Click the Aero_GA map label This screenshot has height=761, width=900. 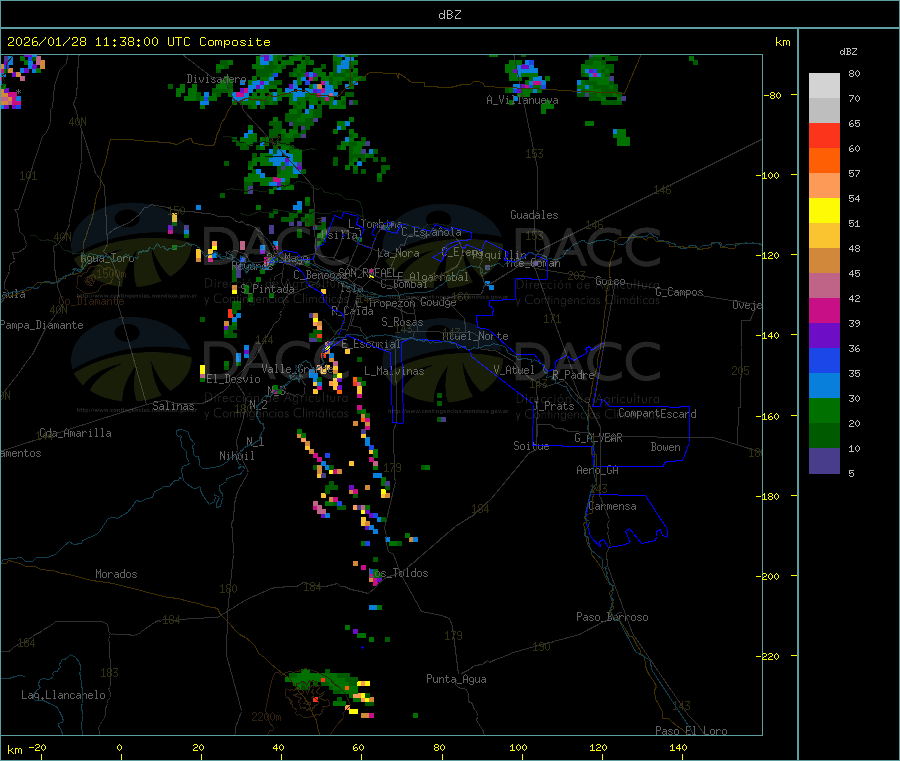[597, 470]
